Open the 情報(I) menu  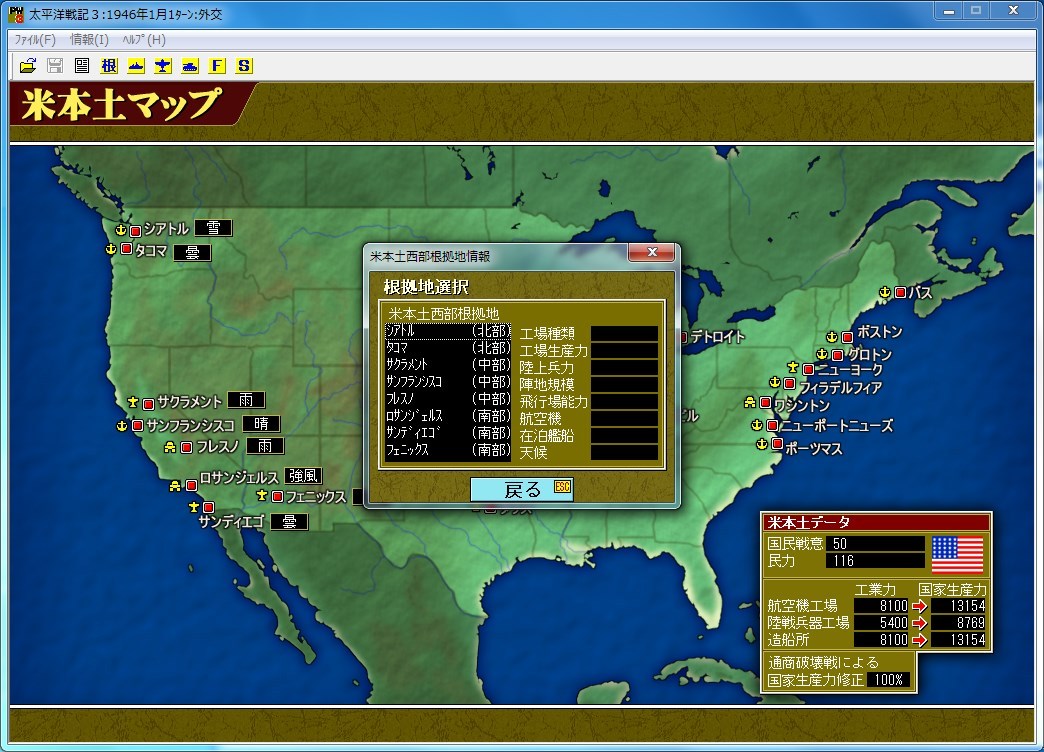[89, 39]
